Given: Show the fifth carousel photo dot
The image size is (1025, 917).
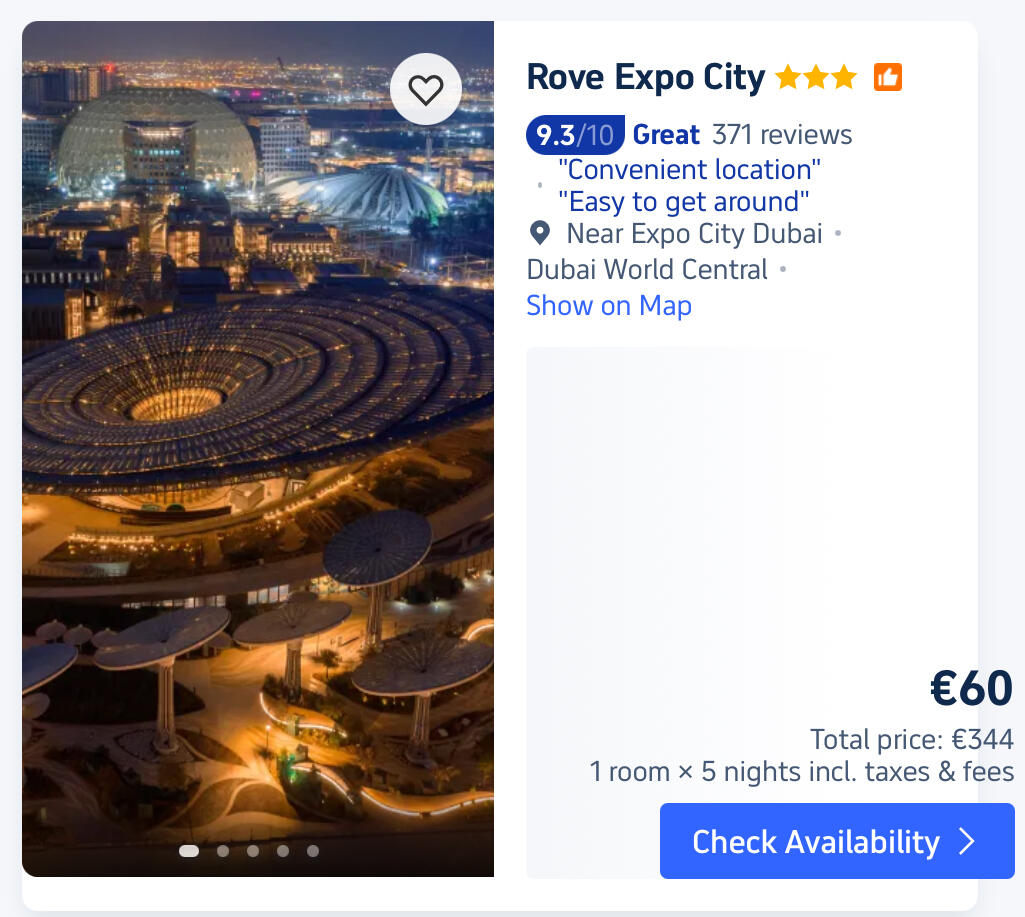Looking at the screenshot, I should (x=313, y=851).
